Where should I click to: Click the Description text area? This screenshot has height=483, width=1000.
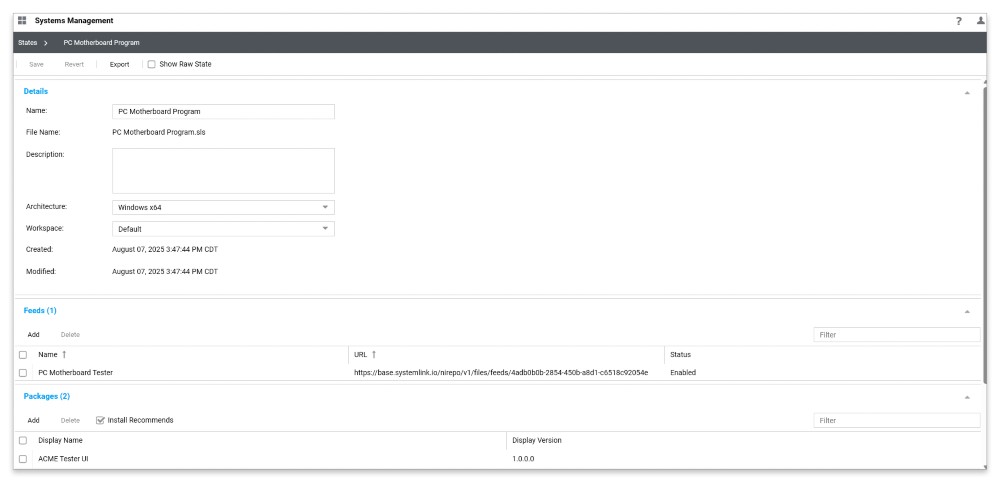coord(223,171)
